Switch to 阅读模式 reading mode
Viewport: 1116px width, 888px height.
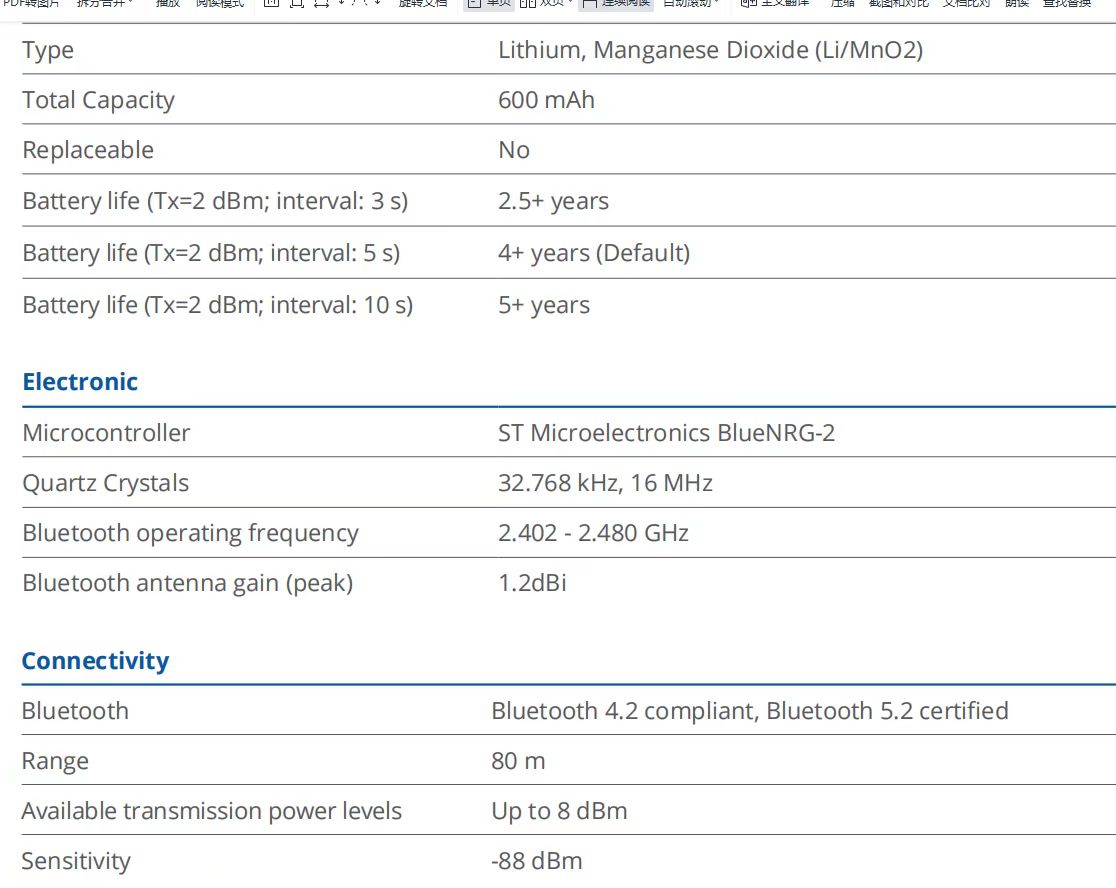tap(219, 3)
